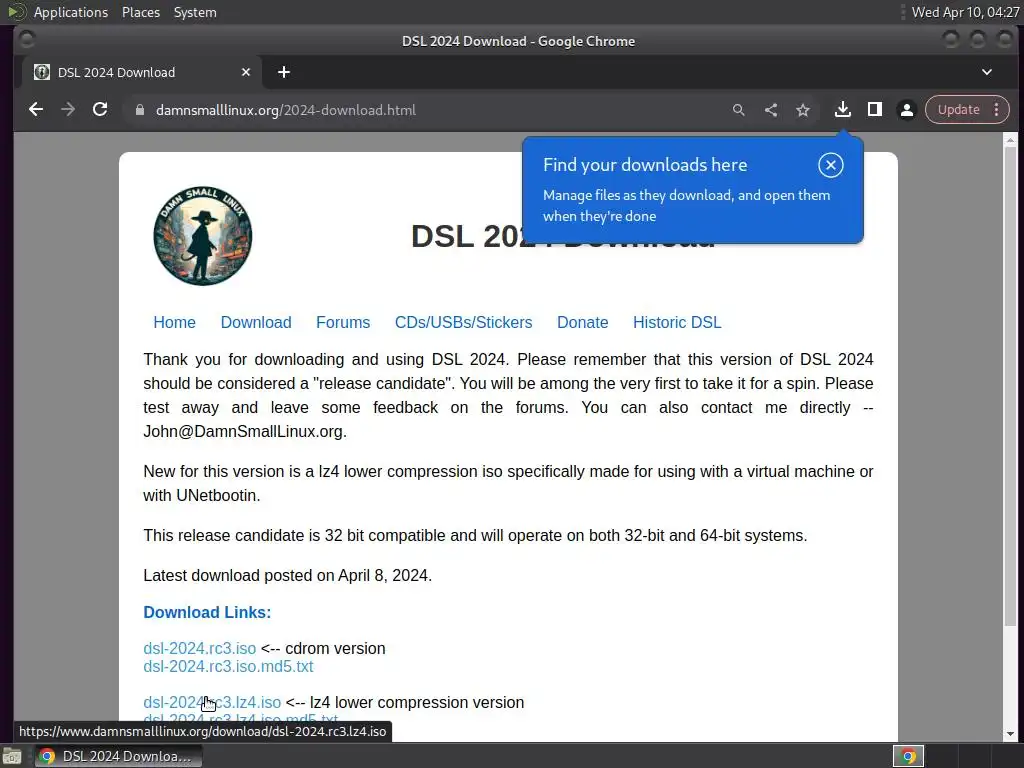This screenshot has width=1024, height=768.
Task: Click the clock showing Wed Apr 10
Action: click(x=965, y=12)
